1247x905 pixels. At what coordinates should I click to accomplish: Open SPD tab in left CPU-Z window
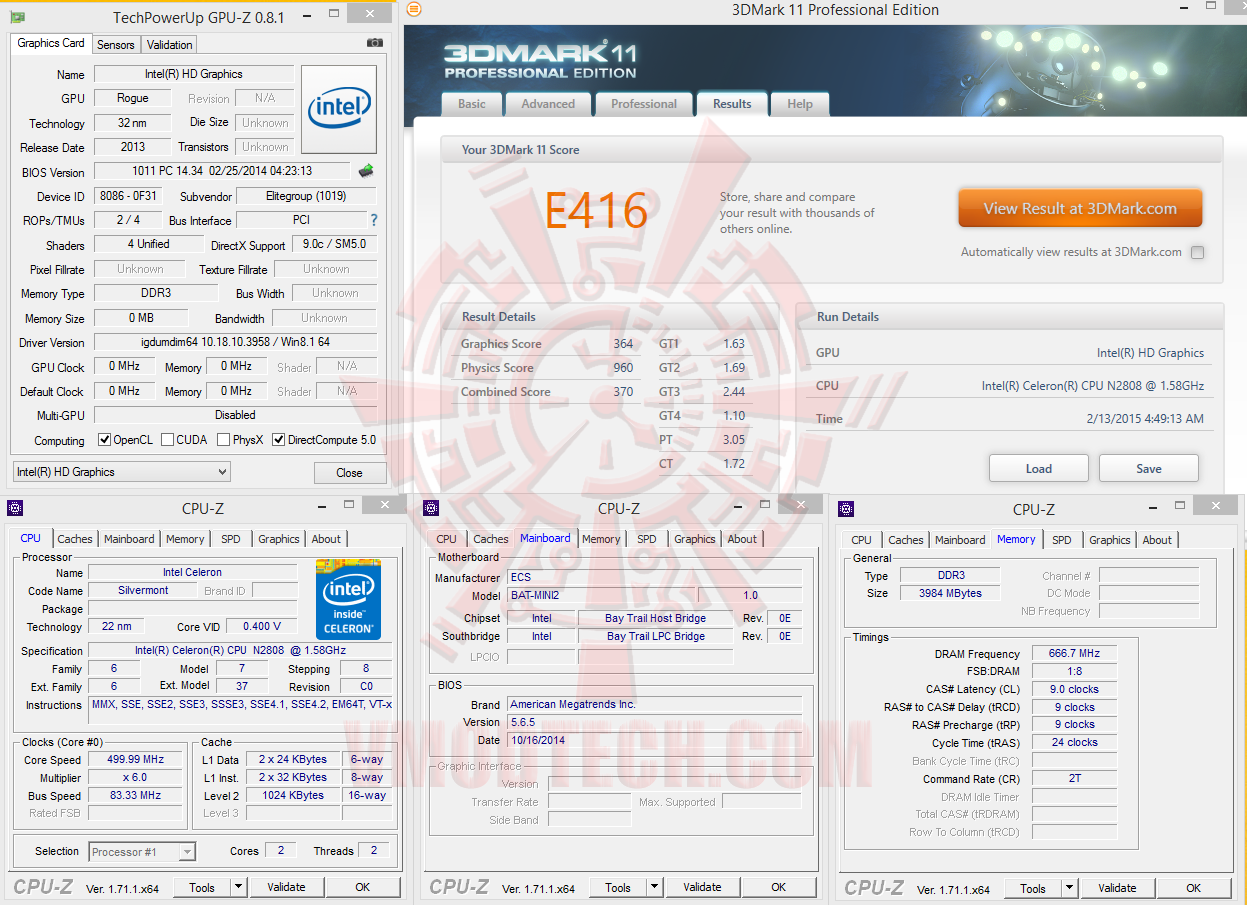tap(231, 539)
